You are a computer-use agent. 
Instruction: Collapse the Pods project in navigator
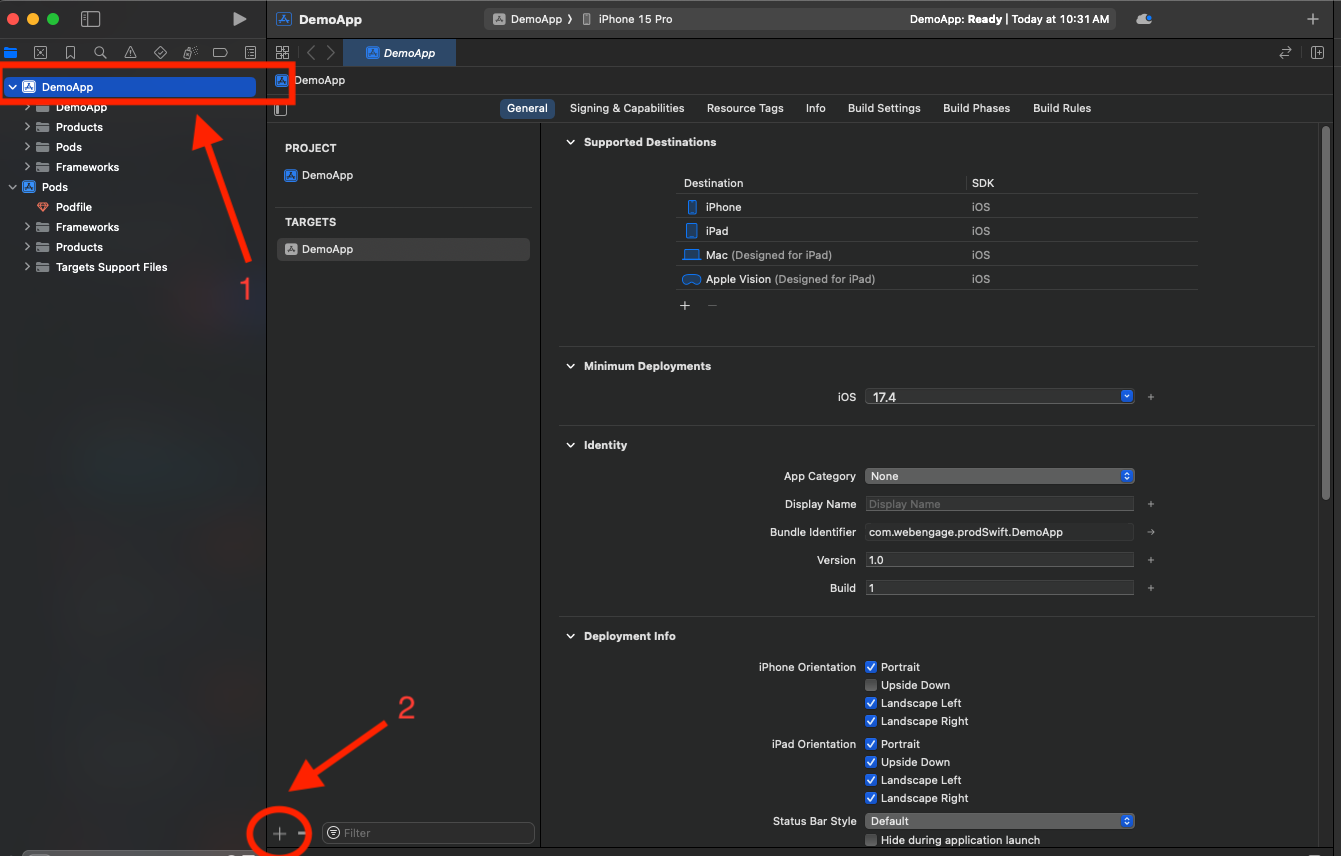(12, 187)
